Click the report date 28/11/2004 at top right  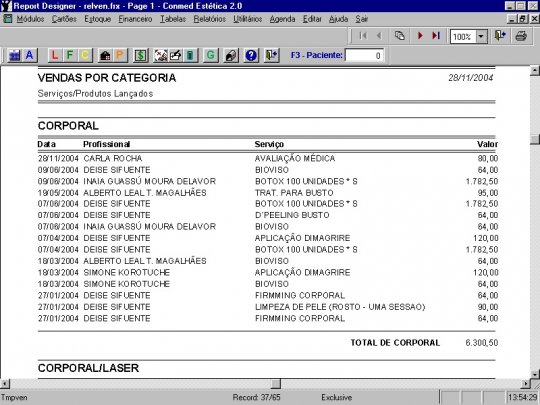(471, 78)
